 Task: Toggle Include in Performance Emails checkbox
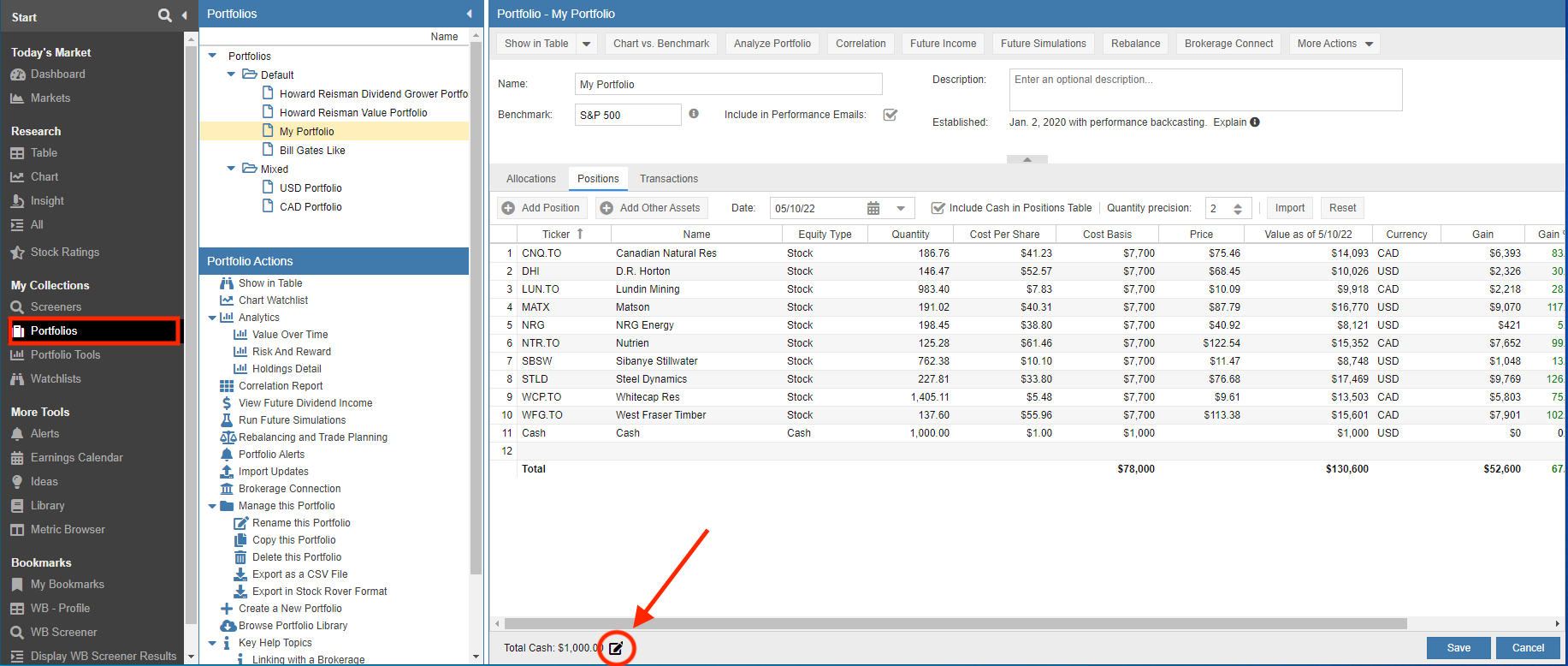(x=891, y=115)
